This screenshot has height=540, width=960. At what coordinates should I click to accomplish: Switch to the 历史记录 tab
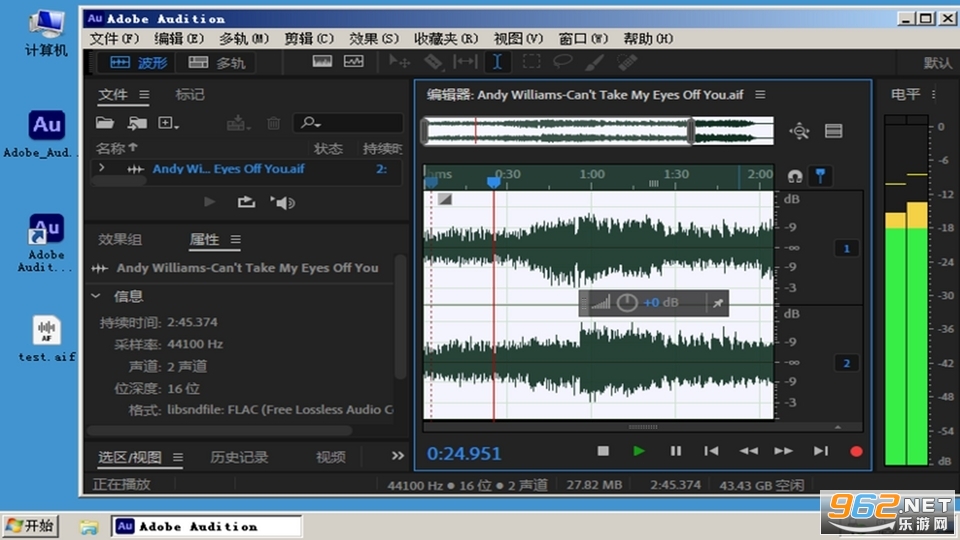pyautogui.click(x=239, y=457)
